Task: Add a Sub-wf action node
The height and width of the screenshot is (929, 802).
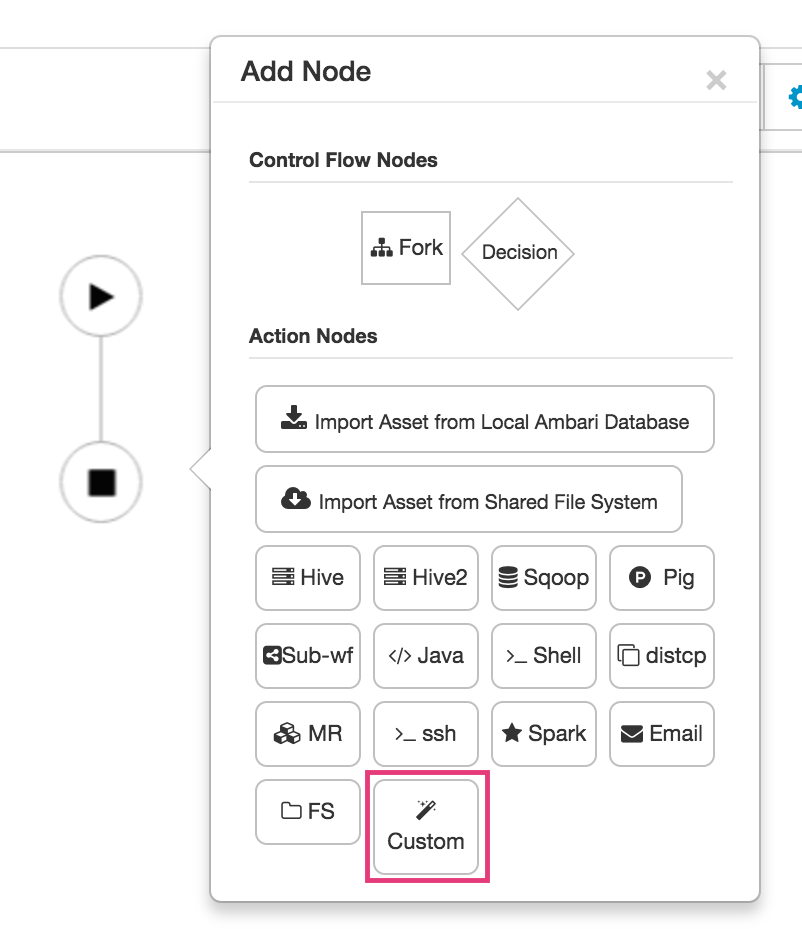Action: [307, 656]
